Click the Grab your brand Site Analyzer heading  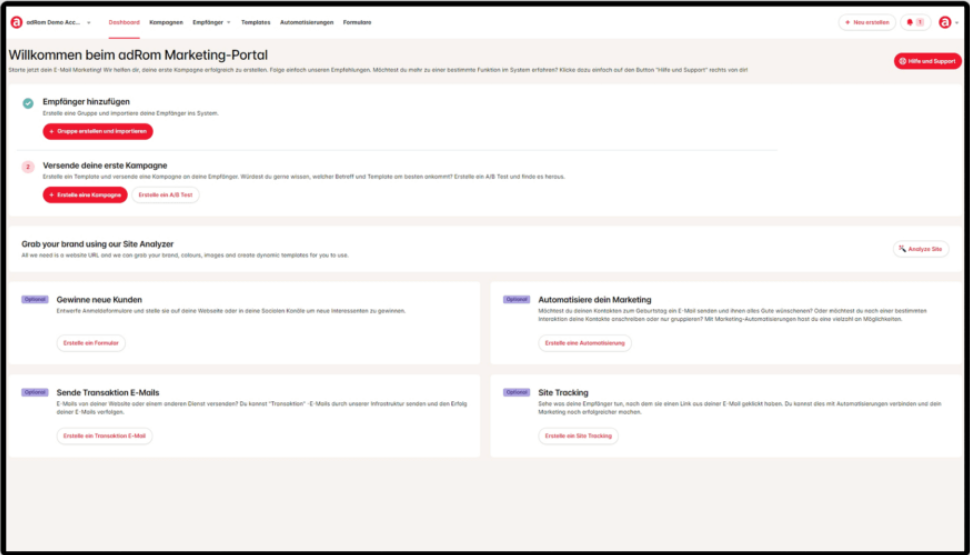(x=97, y=244)
